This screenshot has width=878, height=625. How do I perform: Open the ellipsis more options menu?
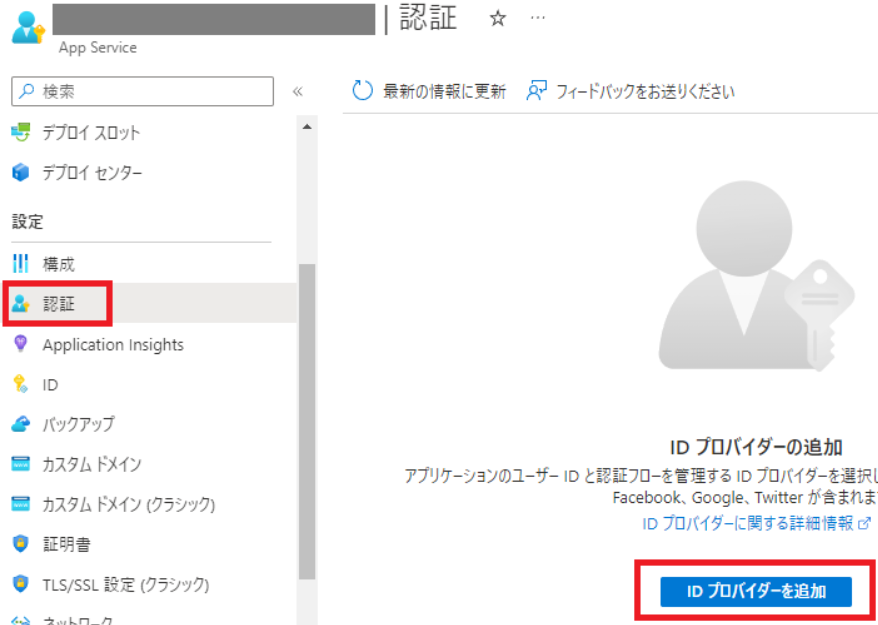click(x=538, y=20)
